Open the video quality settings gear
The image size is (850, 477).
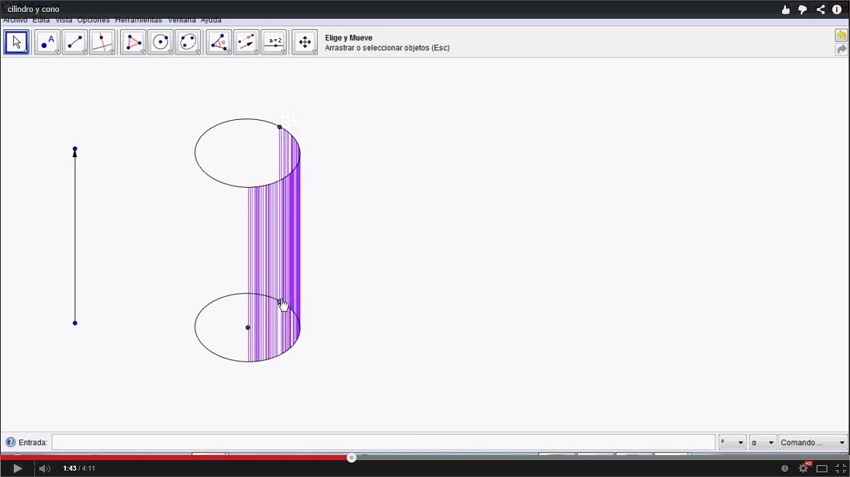click(x=803, y=468)
